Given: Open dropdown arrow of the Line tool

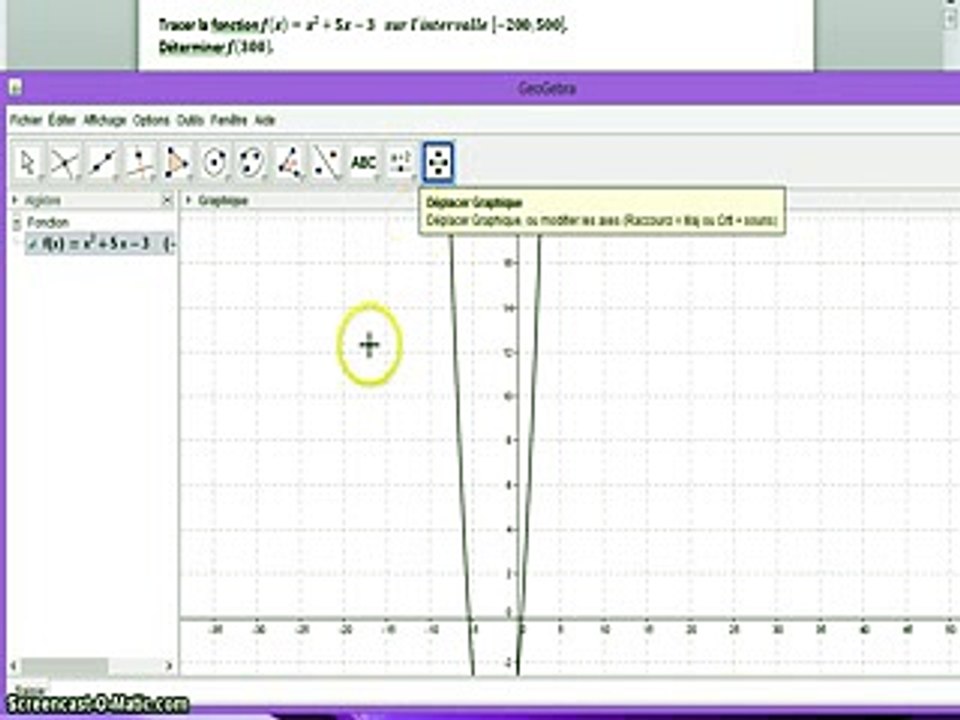Looking at the screenshot, I should click(x=116, y=178).
